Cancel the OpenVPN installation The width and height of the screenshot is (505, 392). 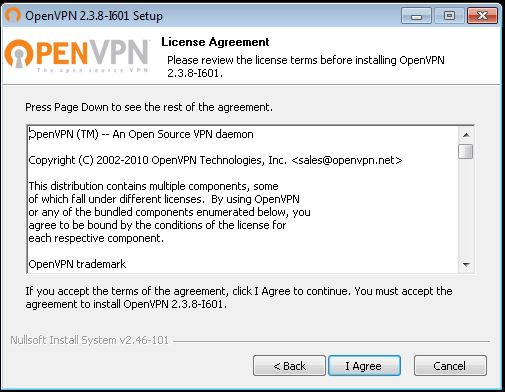(450, 366)
